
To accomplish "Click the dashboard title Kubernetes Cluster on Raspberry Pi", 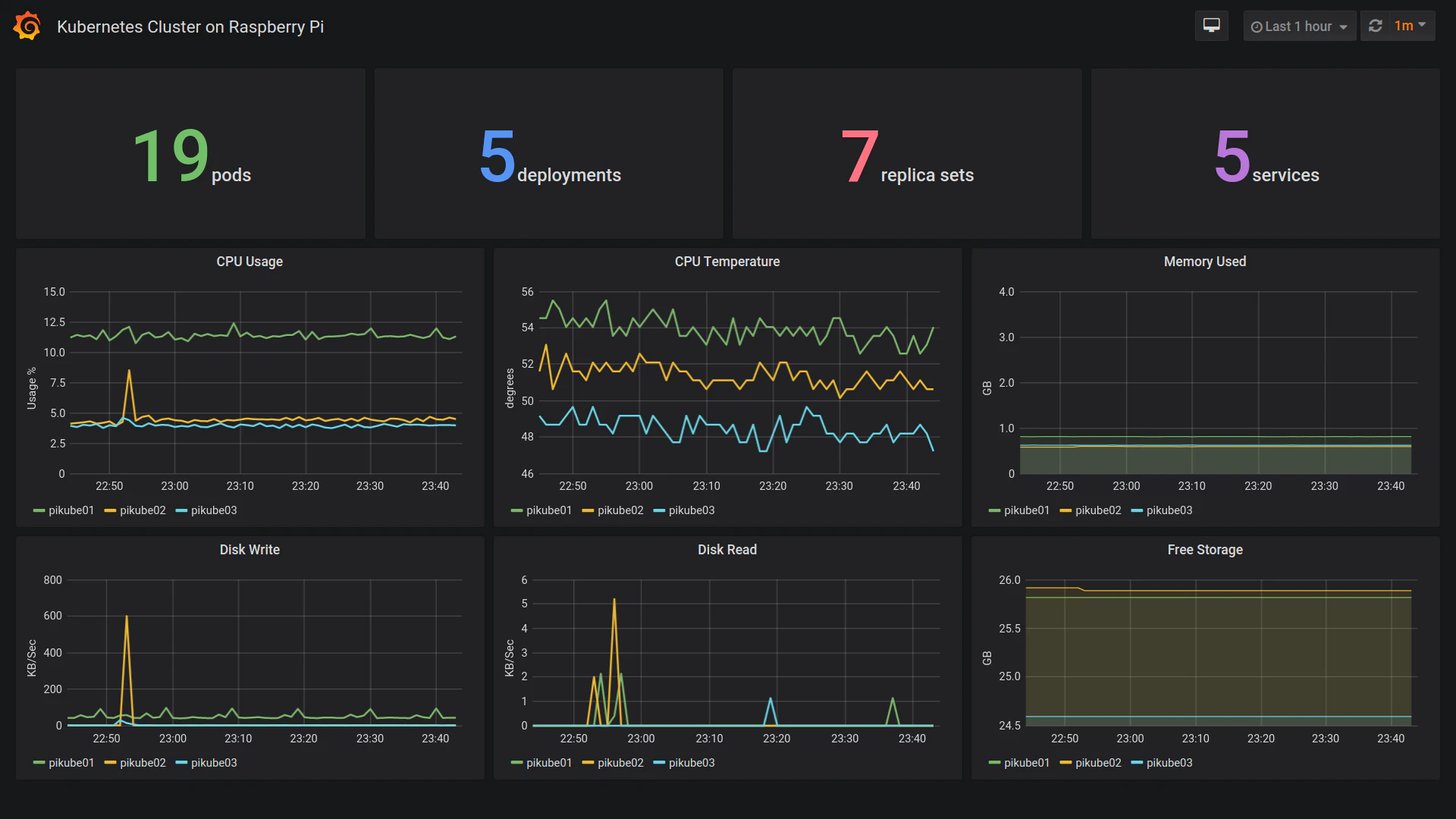I will point(190,27).
